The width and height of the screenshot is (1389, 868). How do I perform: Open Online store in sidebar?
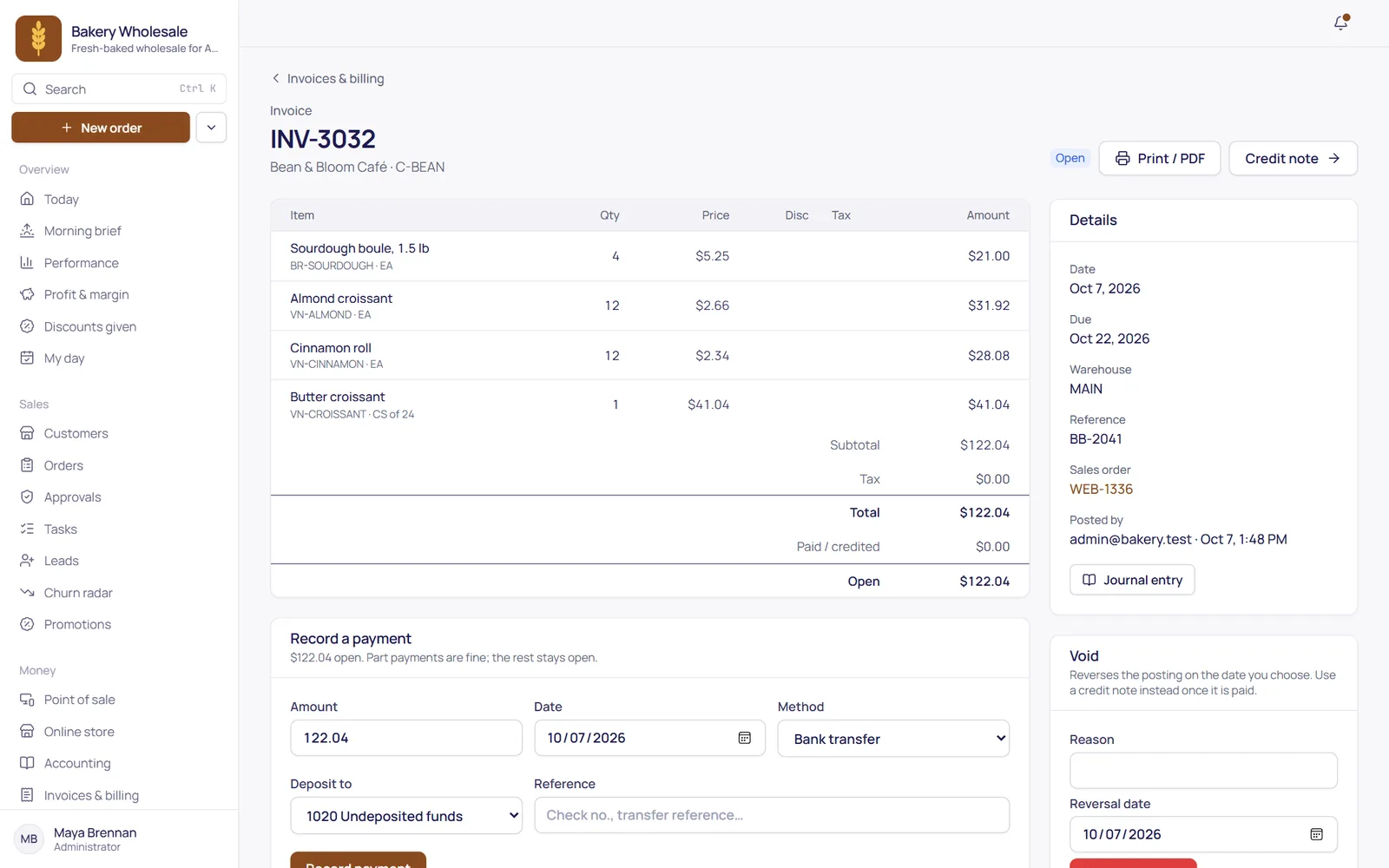tap(119, 732)
